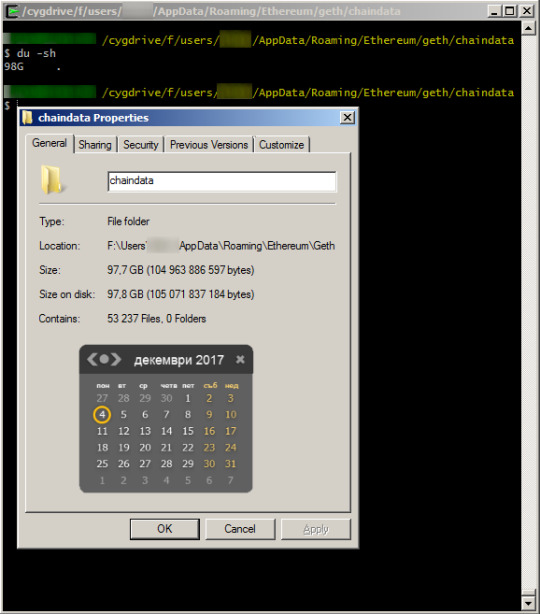Select highlighted day 4 in calendar
The image size is (540, 614).
pos(102,414)
